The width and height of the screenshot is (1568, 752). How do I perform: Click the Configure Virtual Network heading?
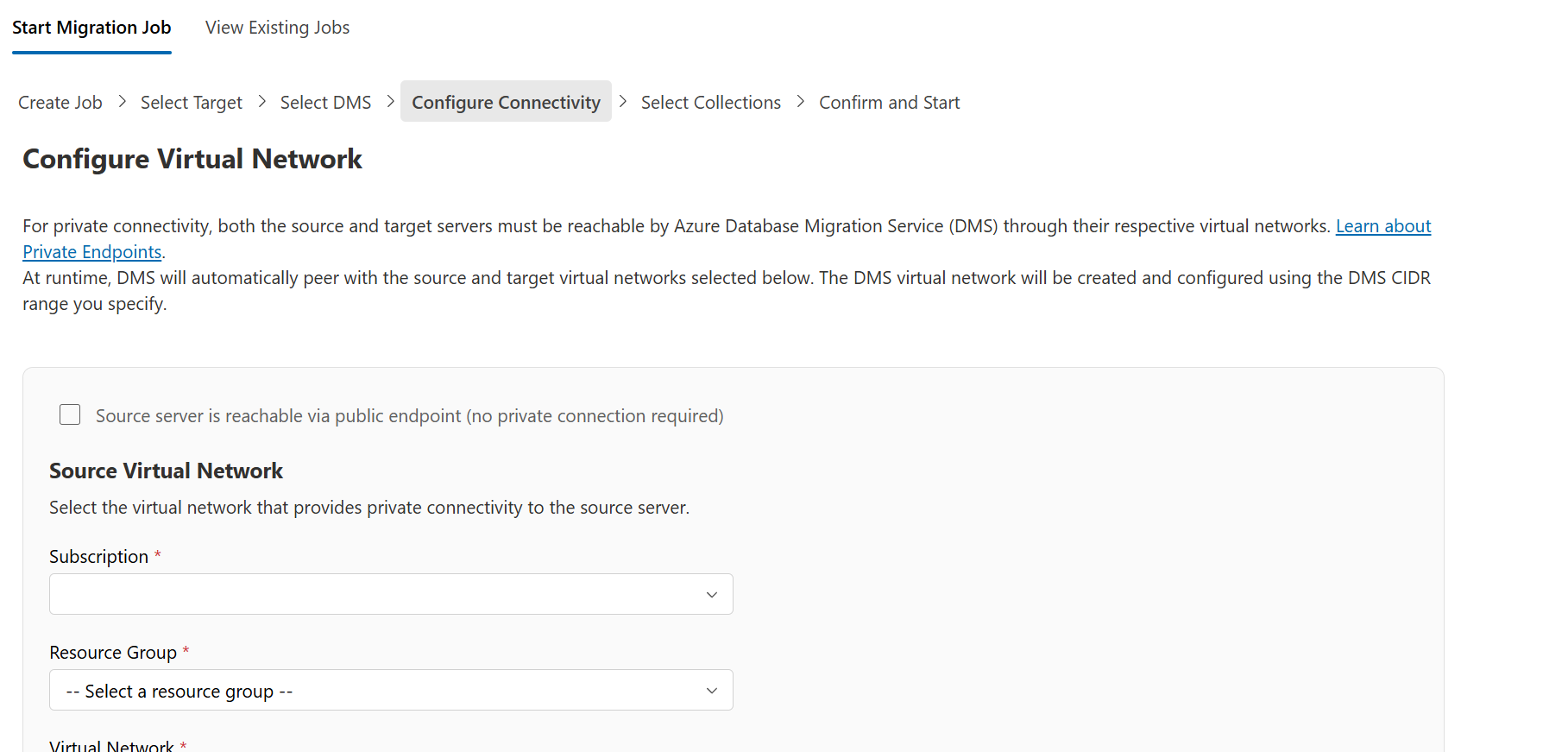[192, 160]
